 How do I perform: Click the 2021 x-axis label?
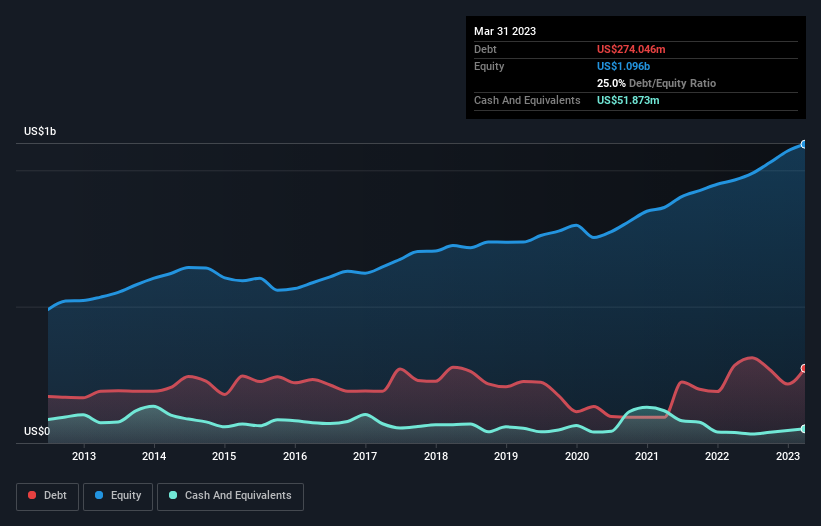(647, 456)
